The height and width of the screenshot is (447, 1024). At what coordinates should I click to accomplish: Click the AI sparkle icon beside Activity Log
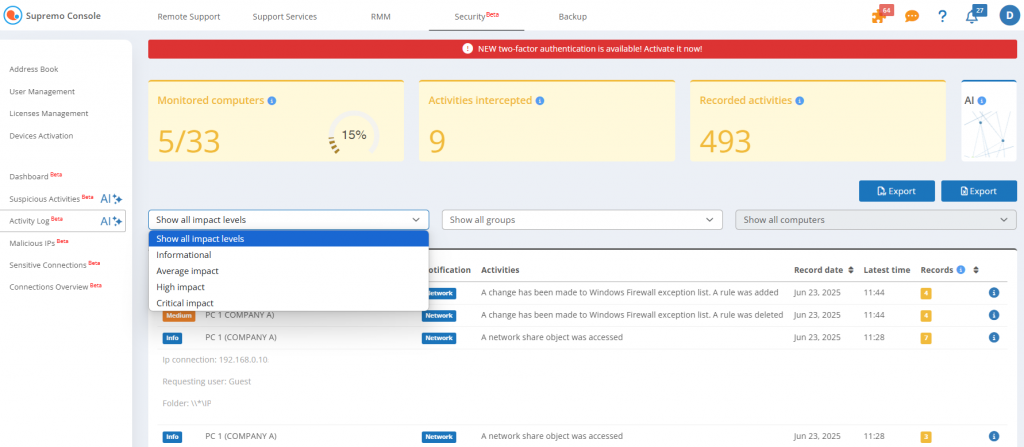[x=112, y=222]
